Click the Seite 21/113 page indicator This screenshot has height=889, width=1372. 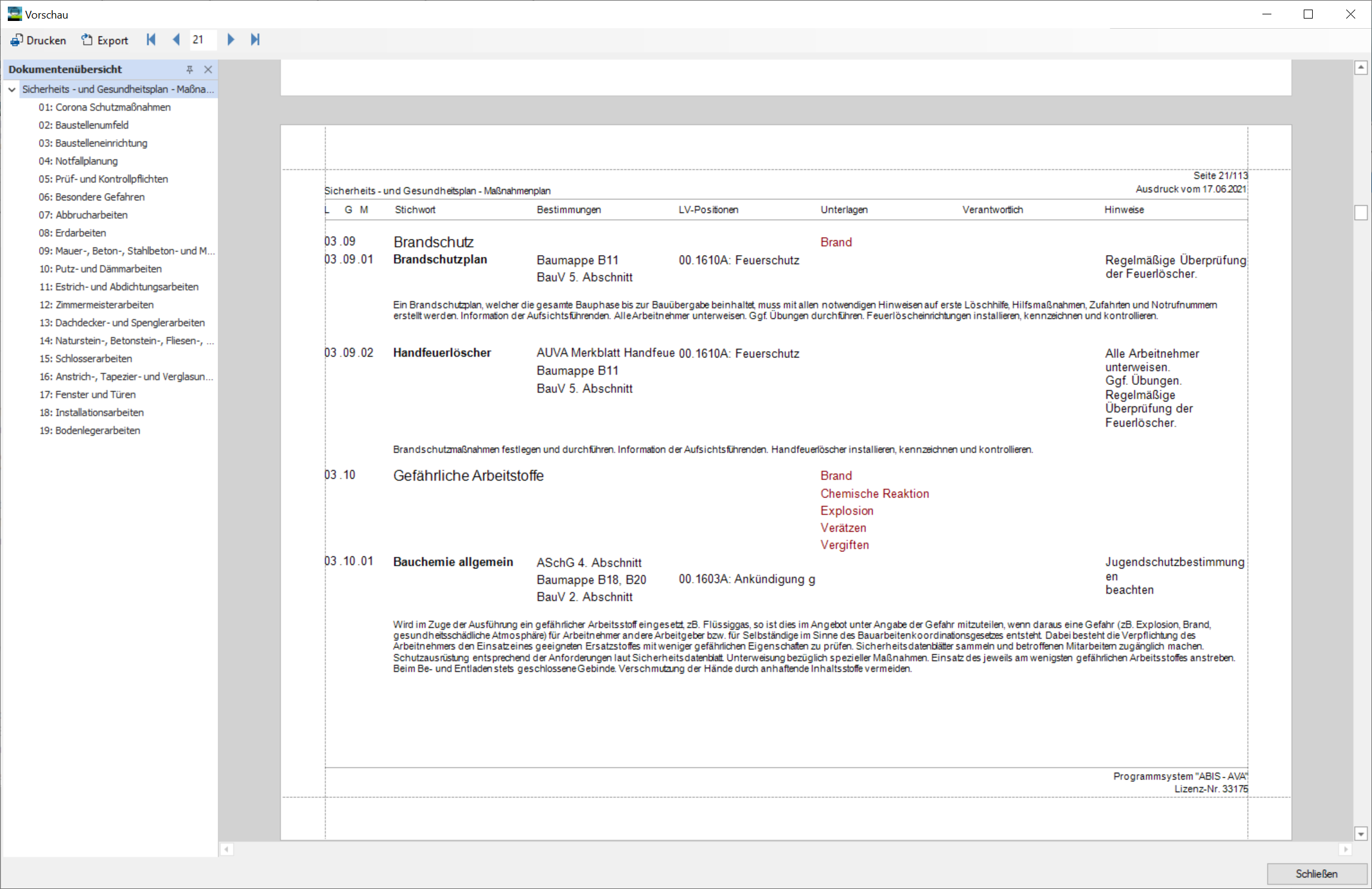coord(1220,175)
